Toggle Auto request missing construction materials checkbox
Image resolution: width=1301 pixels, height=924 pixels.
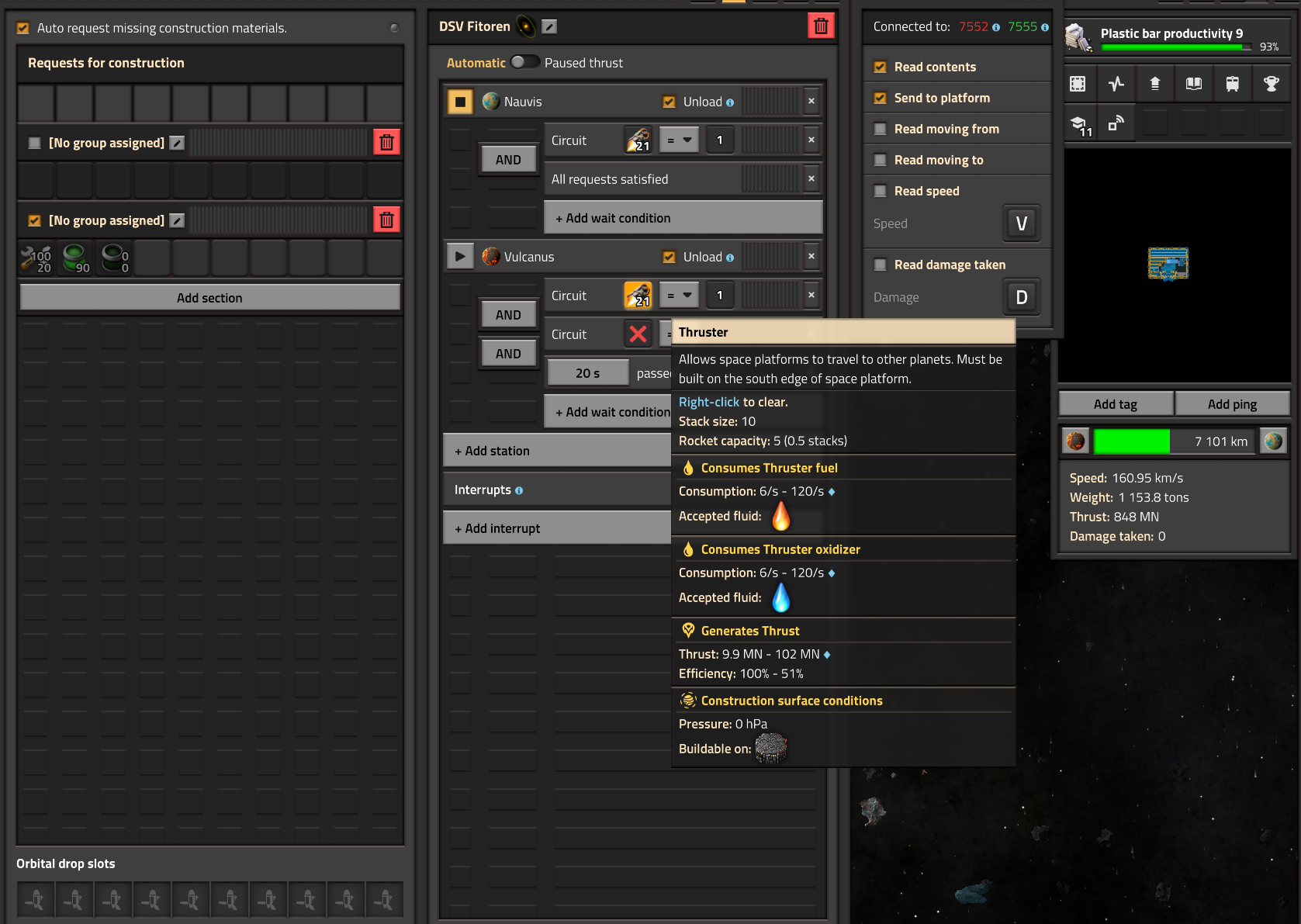click(x=23, y=28)
